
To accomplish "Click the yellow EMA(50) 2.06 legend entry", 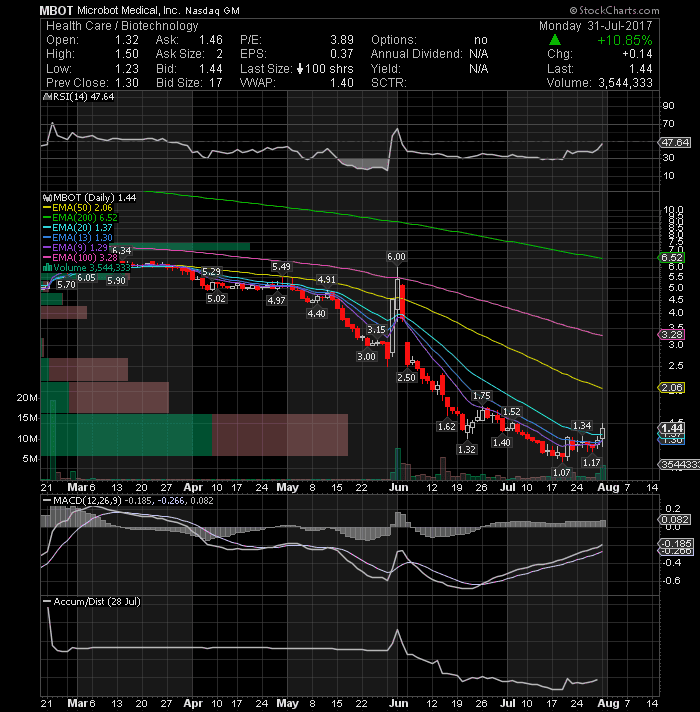I will coord(78,208).
